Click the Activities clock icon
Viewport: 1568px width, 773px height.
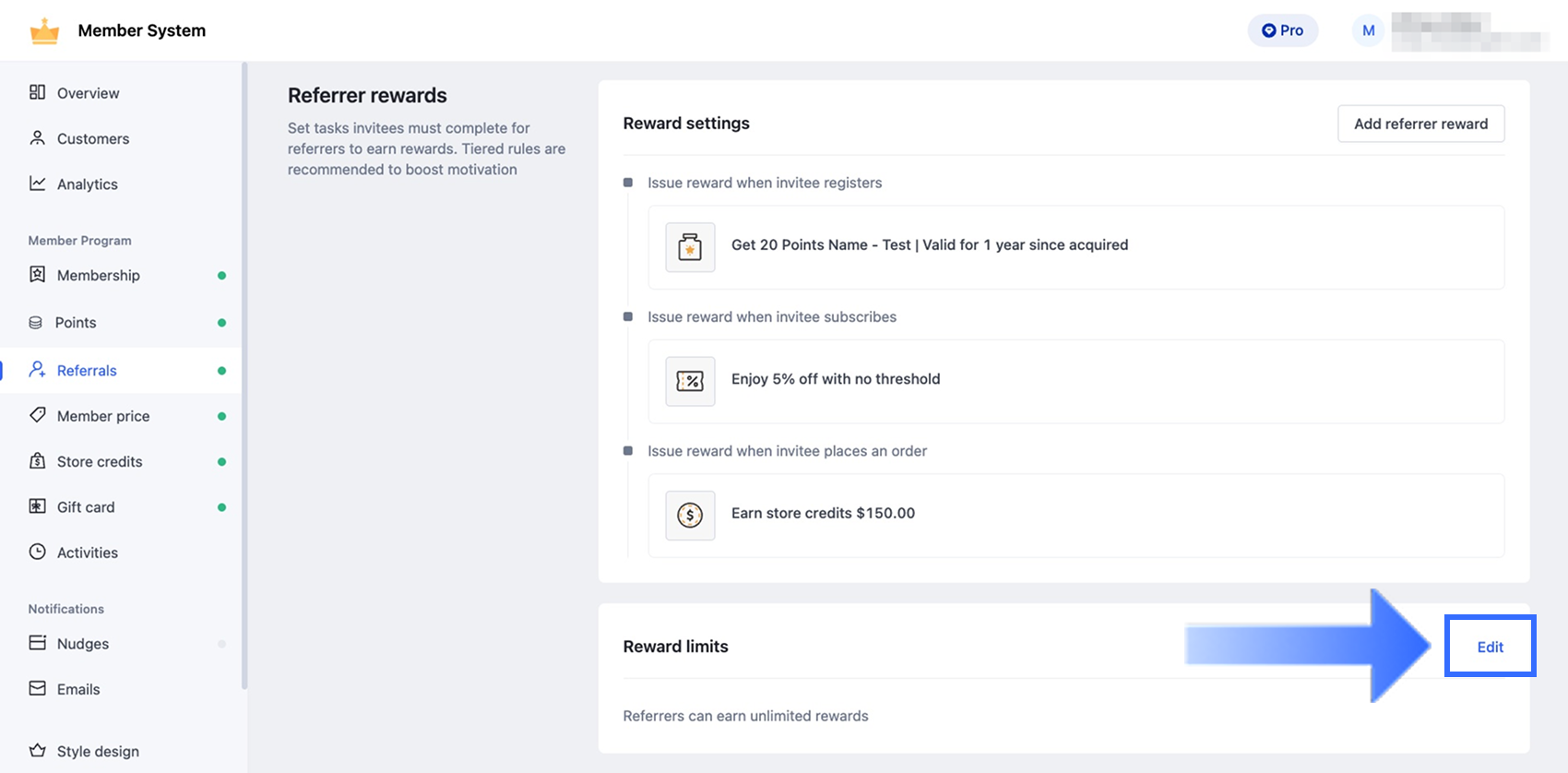[x=37, y=552]
